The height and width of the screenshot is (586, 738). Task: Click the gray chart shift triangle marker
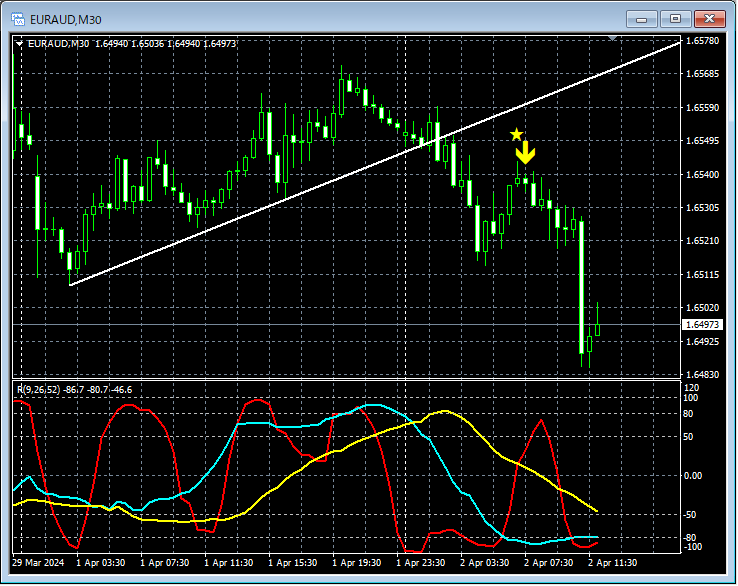612,38
